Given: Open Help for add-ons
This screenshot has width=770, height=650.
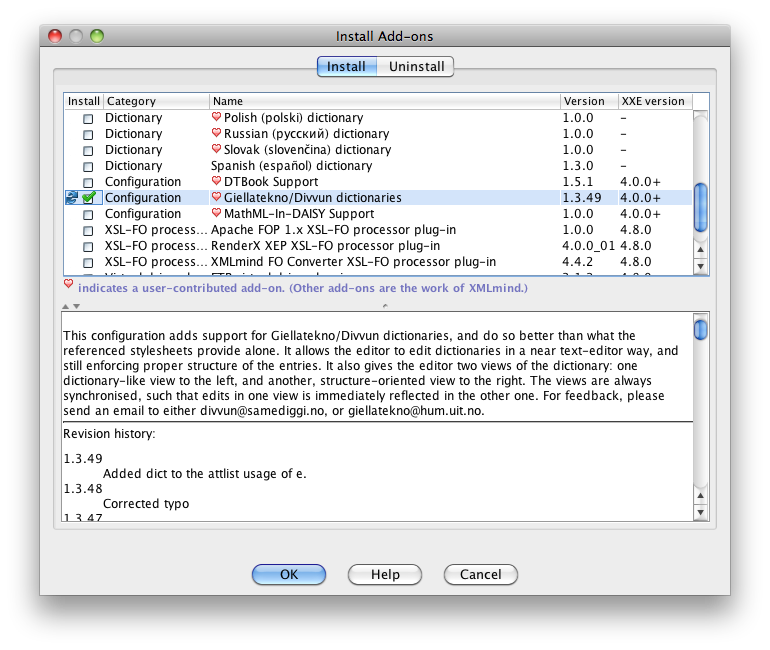Looking at the screenshot, I should 385,574.
